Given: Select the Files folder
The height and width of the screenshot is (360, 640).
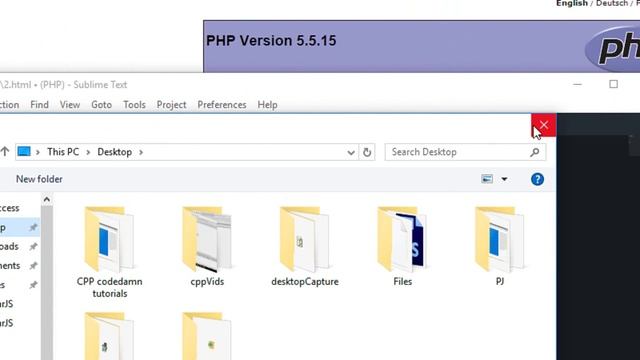Looking at the screenshot, I should click(402, 247).
